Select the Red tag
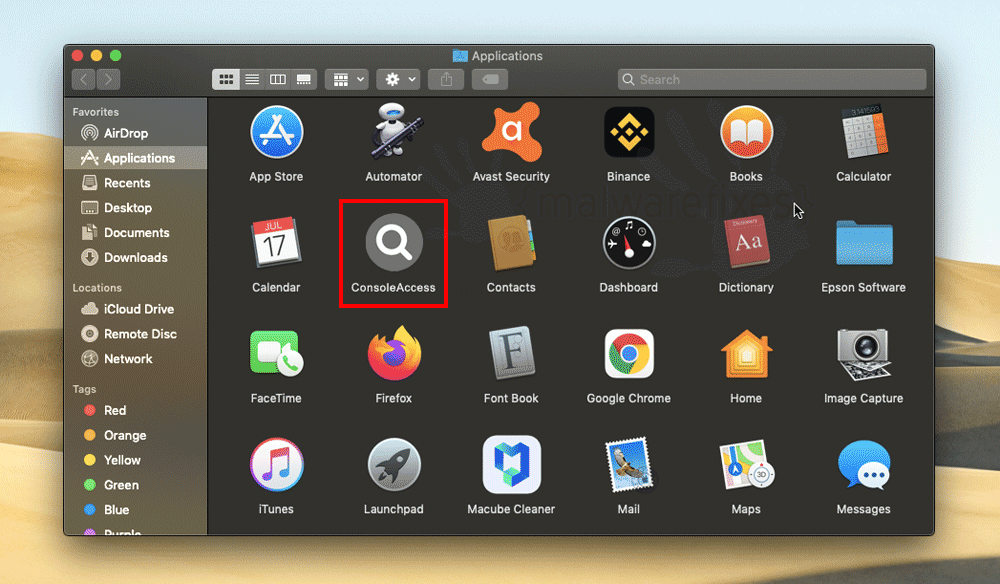1000x584 pixels. coord(135,411)
